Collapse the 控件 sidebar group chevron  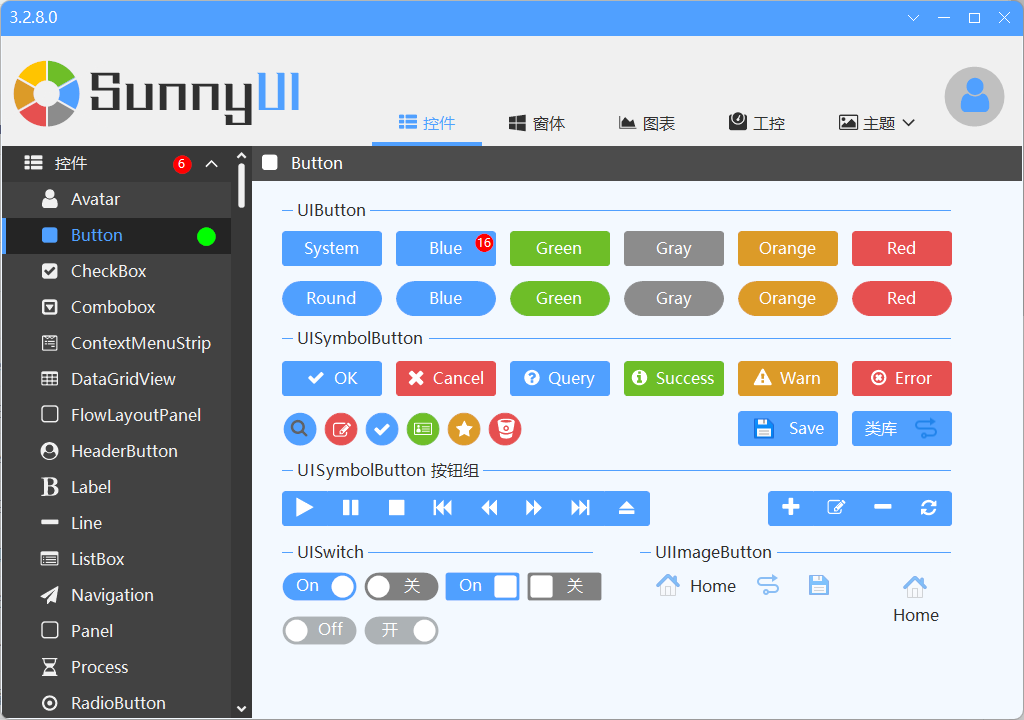coord(212,163)
